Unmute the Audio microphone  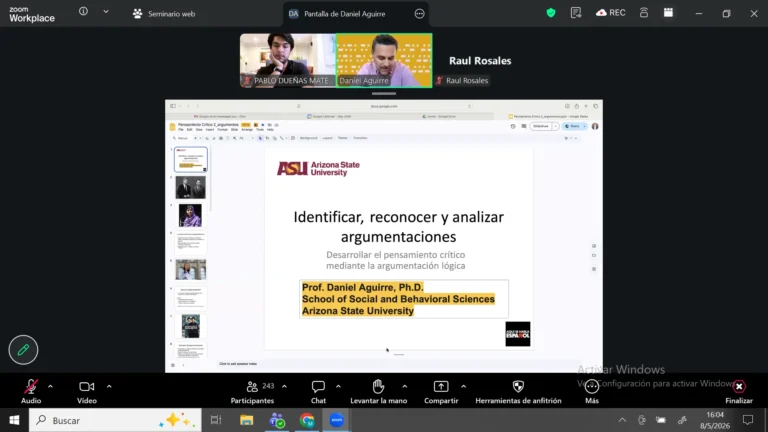point(31,391)
